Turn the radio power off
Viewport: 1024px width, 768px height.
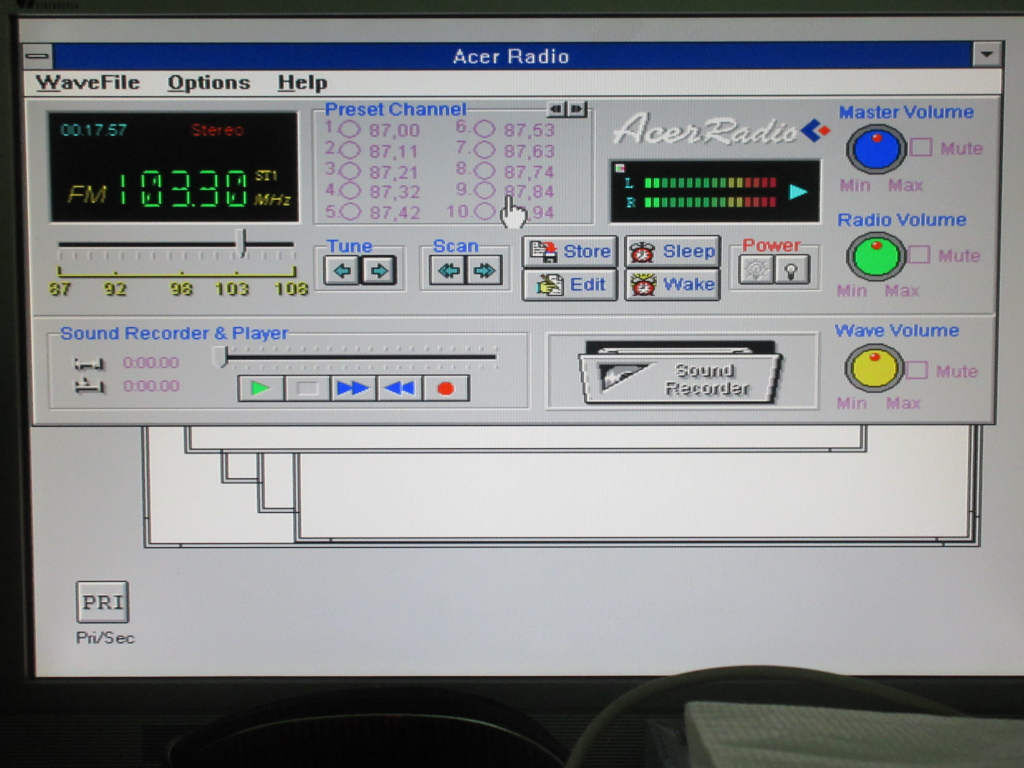click(x=756, y=270)
